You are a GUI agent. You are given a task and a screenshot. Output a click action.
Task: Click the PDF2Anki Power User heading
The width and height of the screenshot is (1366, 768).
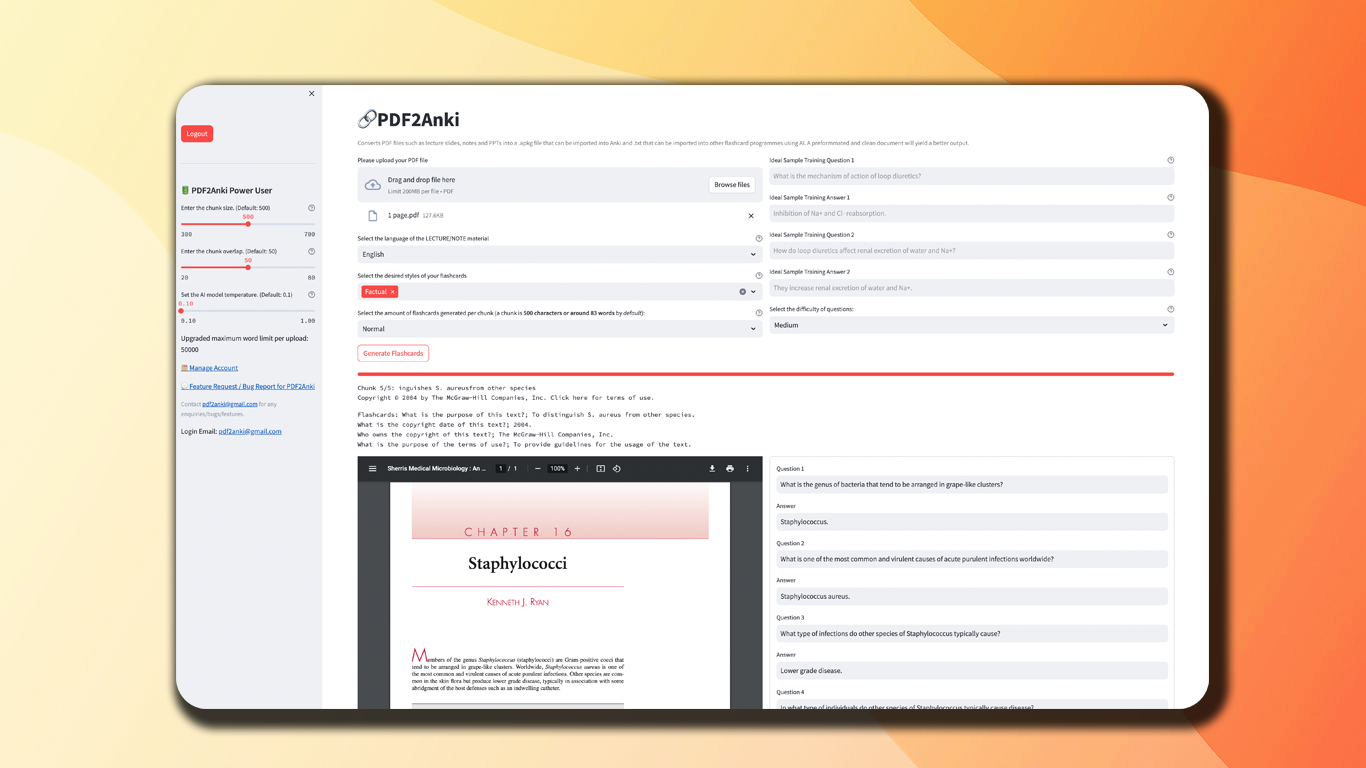[x=227, y=190]
